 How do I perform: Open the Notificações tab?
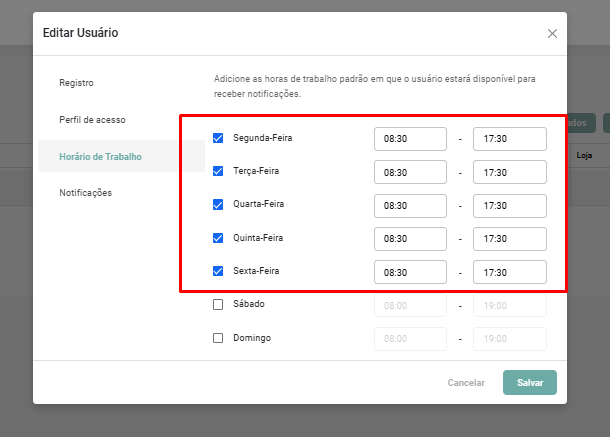coord(85,192)
